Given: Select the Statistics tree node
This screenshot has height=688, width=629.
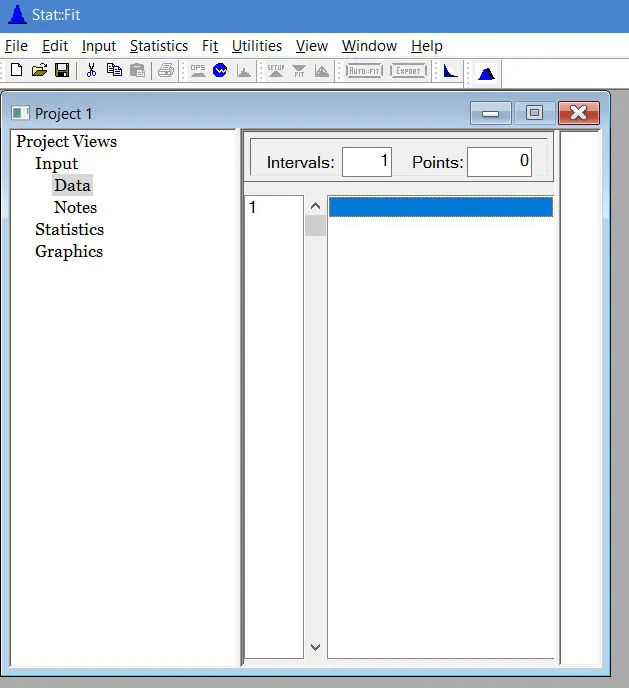Looking at the screenshot, I should click(69, 229).
